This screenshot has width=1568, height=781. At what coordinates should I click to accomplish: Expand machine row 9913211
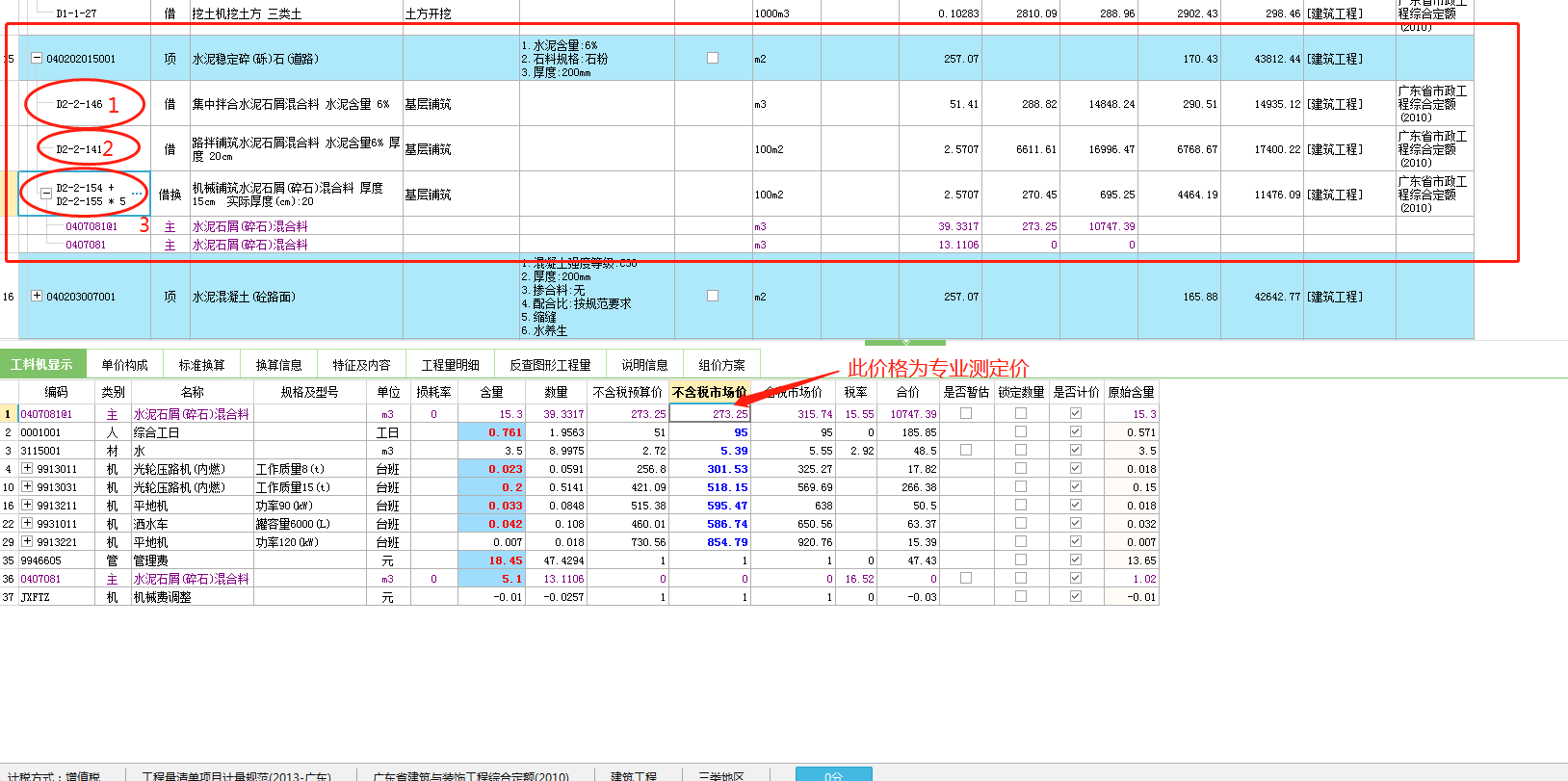(x=27, y=505)
